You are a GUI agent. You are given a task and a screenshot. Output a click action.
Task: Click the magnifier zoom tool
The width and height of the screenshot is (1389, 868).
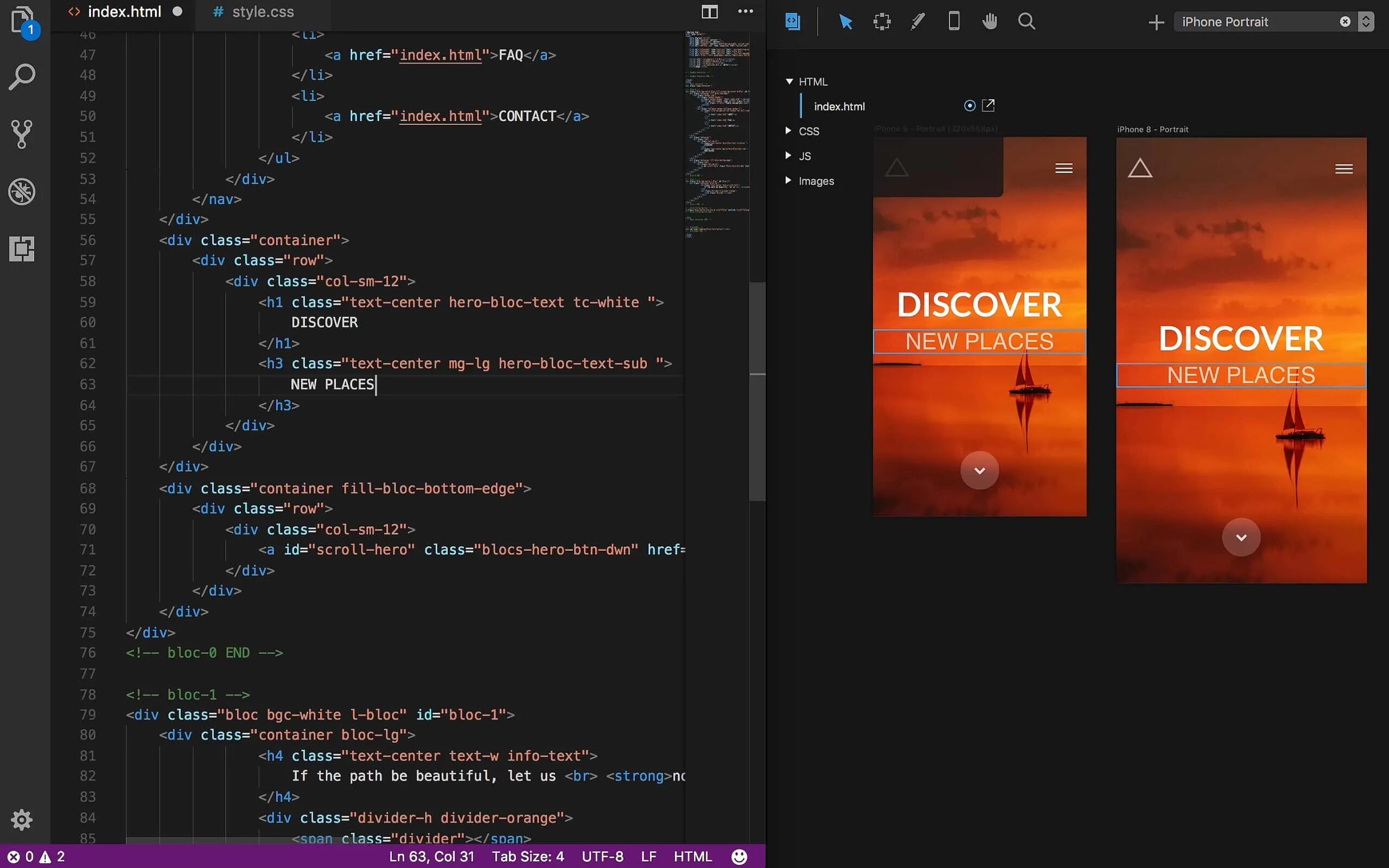tap(1026, 22)
